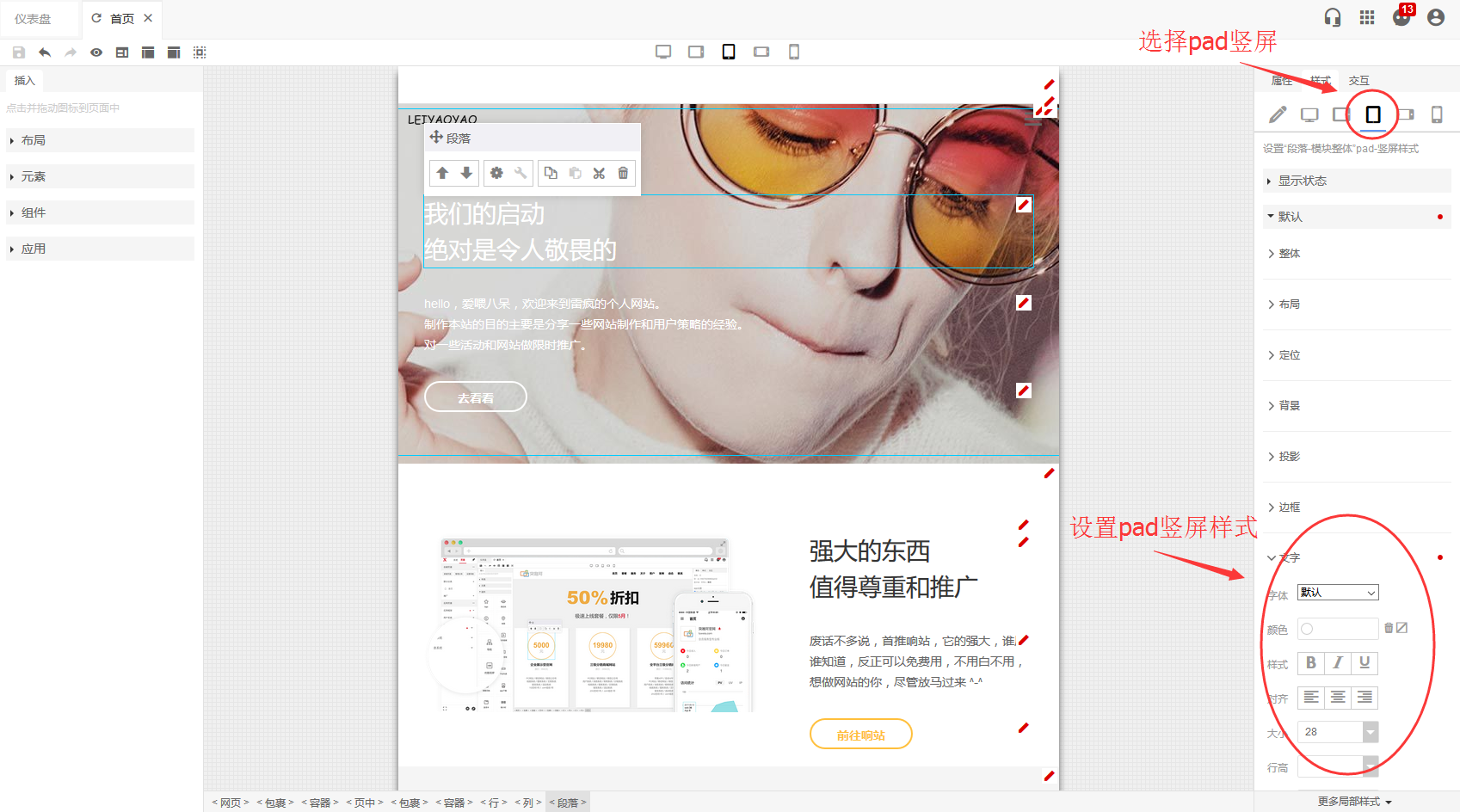
Task: Open paragraph settings gear icon
Action: pyautogui.click(x=496, y=173)
